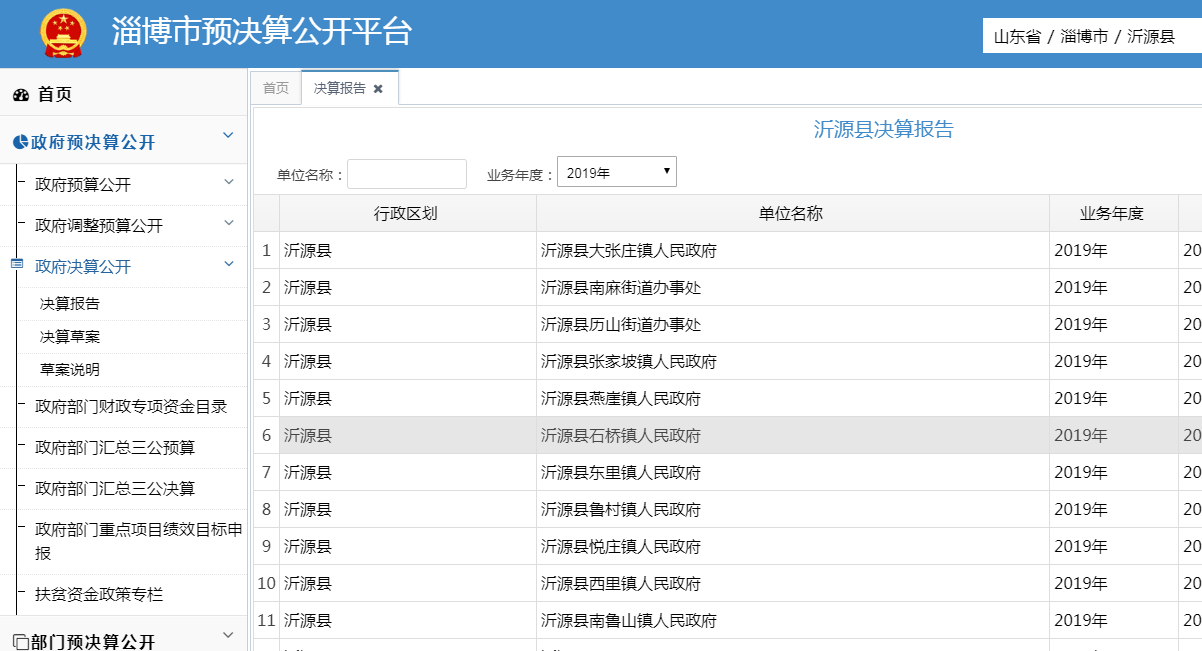Collapse the 政府决算公开 chevron
Screen dimensions: 1202x651
(x=228, y=264)
